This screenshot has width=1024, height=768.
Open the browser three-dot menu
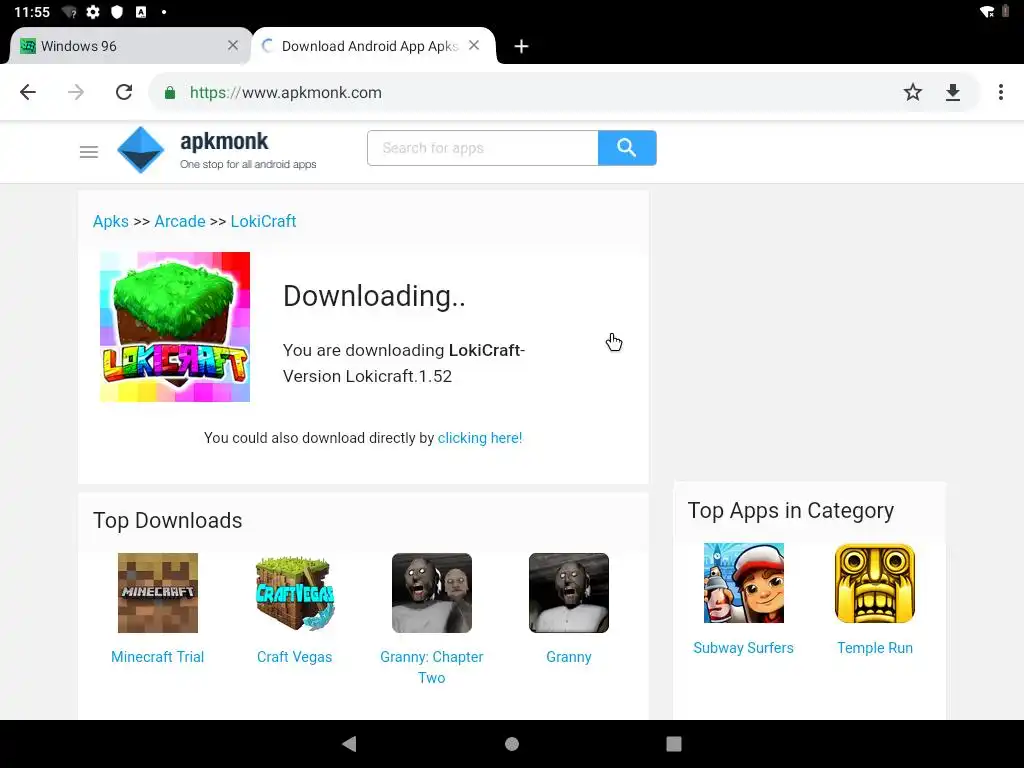point(1000,92)
